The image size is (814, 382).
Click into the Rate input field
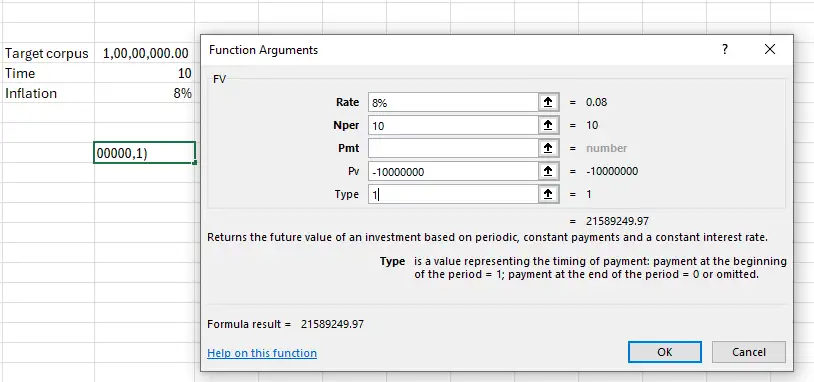(453, 102)
